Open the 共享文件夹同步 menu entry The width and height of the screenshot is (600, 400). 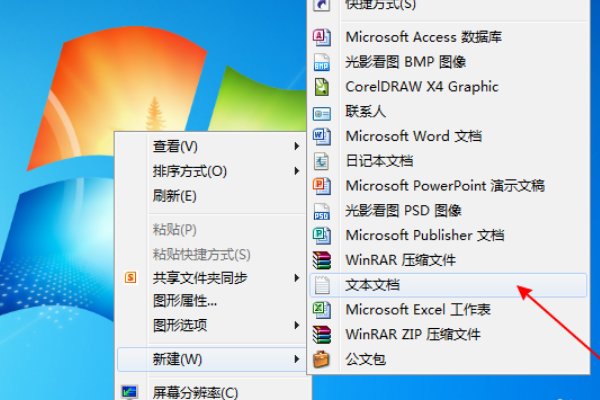pos(211,278)
